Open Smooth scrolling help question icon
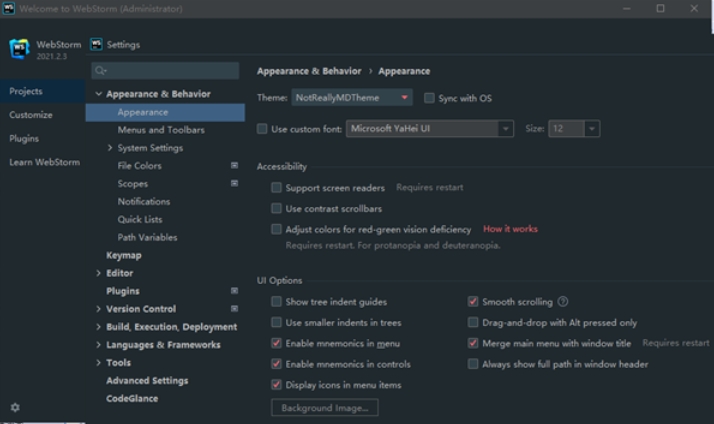 [563, 301]
